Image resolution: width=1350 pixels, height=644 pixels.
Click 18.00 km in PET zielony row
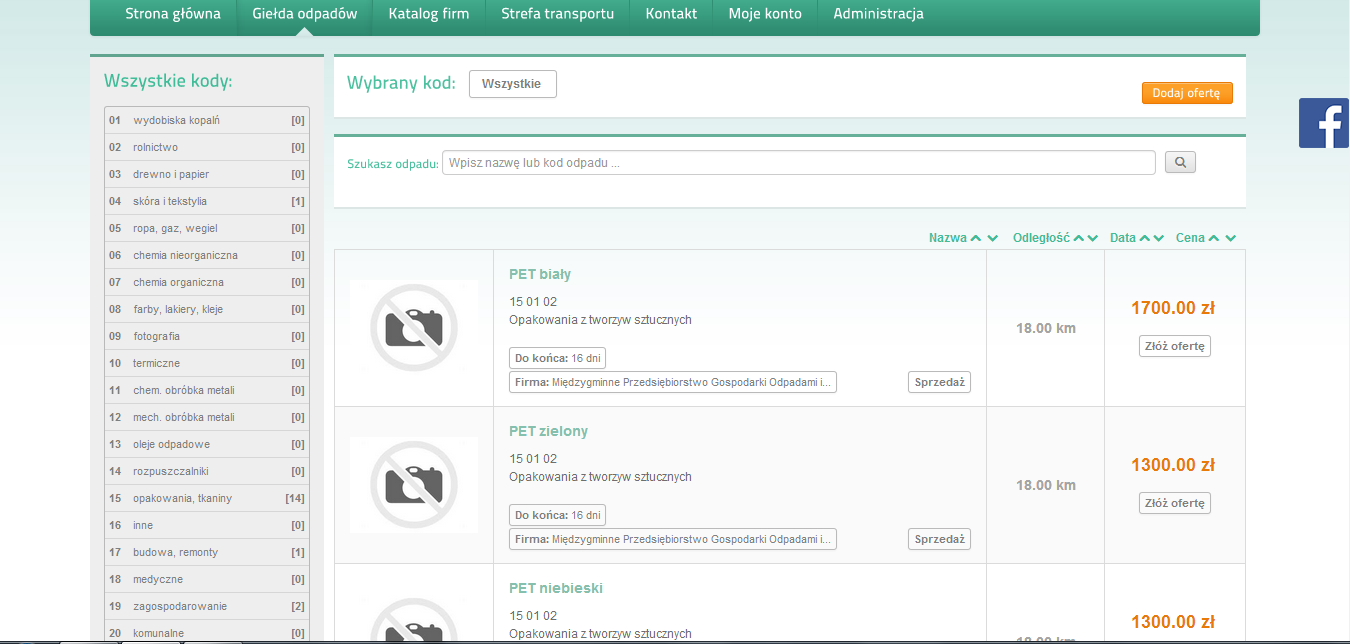(1046, 485)
